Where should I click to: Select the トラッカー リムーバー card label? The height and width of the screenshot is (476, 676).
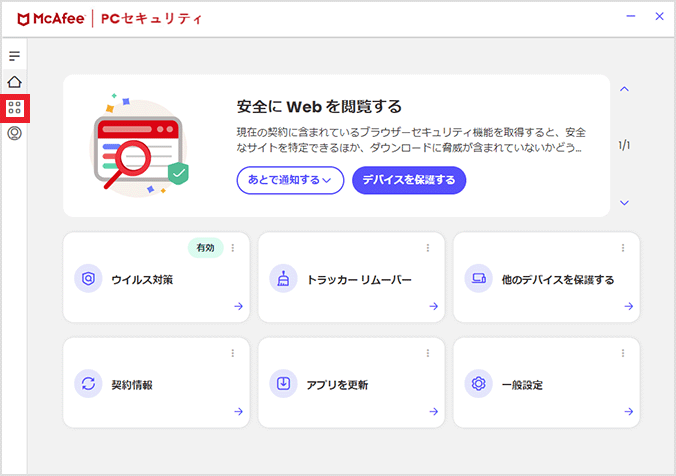359,280
